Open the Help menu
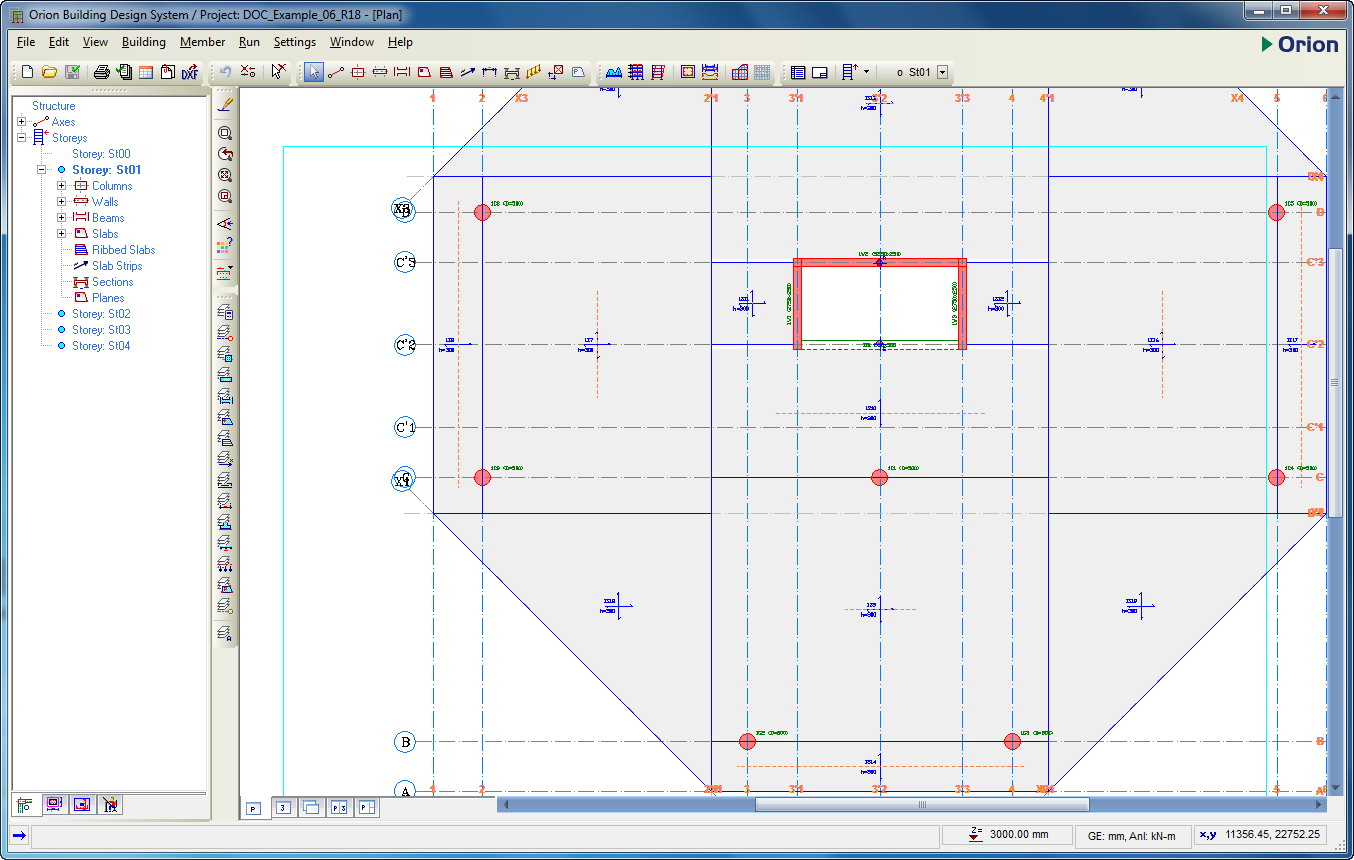 pos(400,42)
